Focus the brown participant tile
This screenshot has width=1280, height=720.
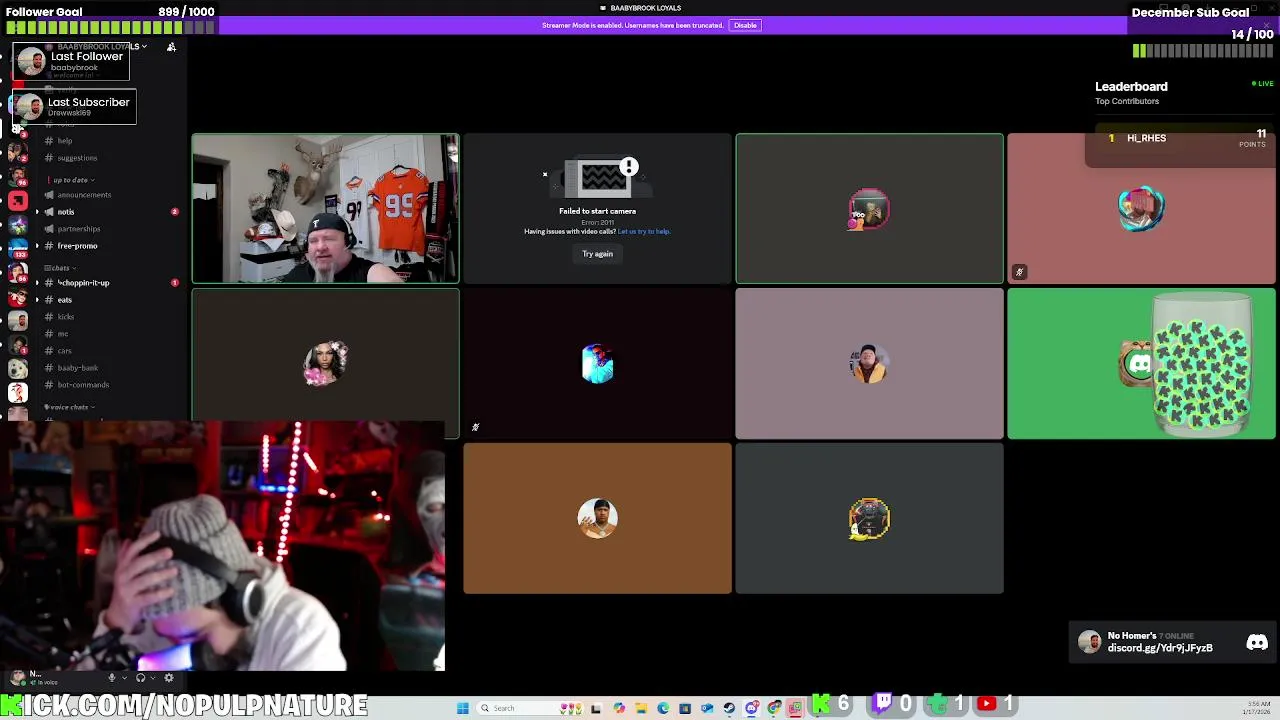597,518
